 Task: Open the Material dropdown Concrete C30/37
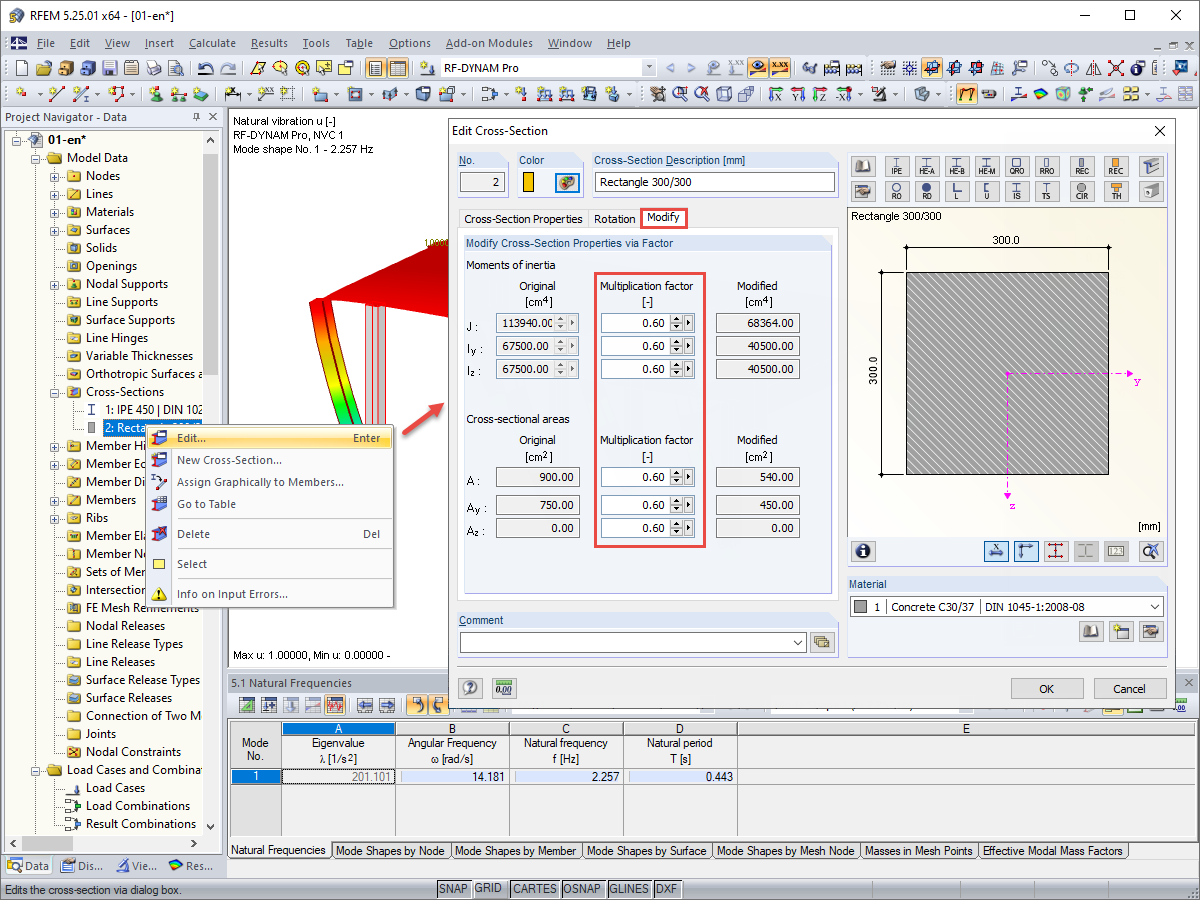tap(1007, 606)
